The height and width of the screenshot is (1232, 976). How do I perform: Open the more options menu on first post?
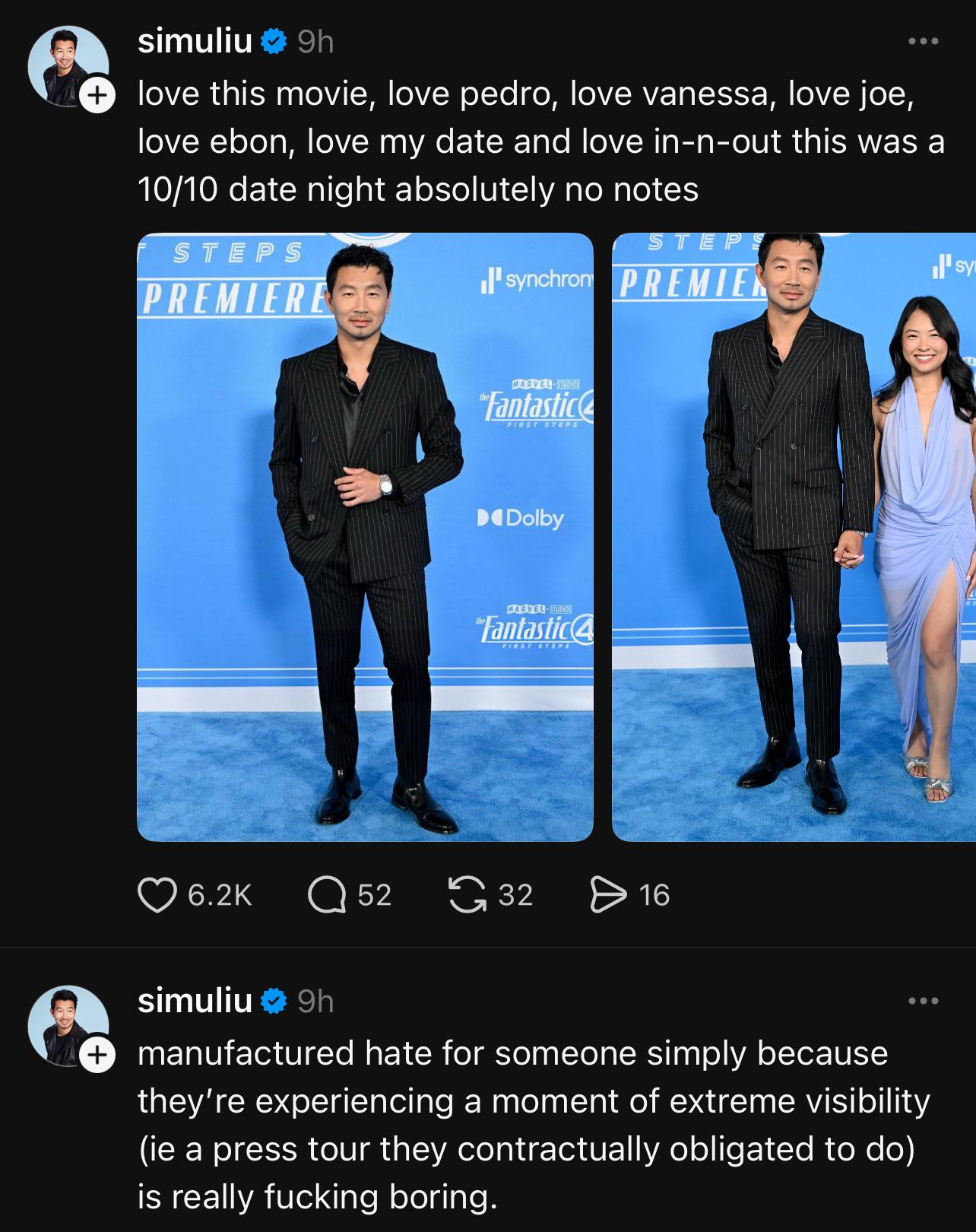[x=924, y=41]
